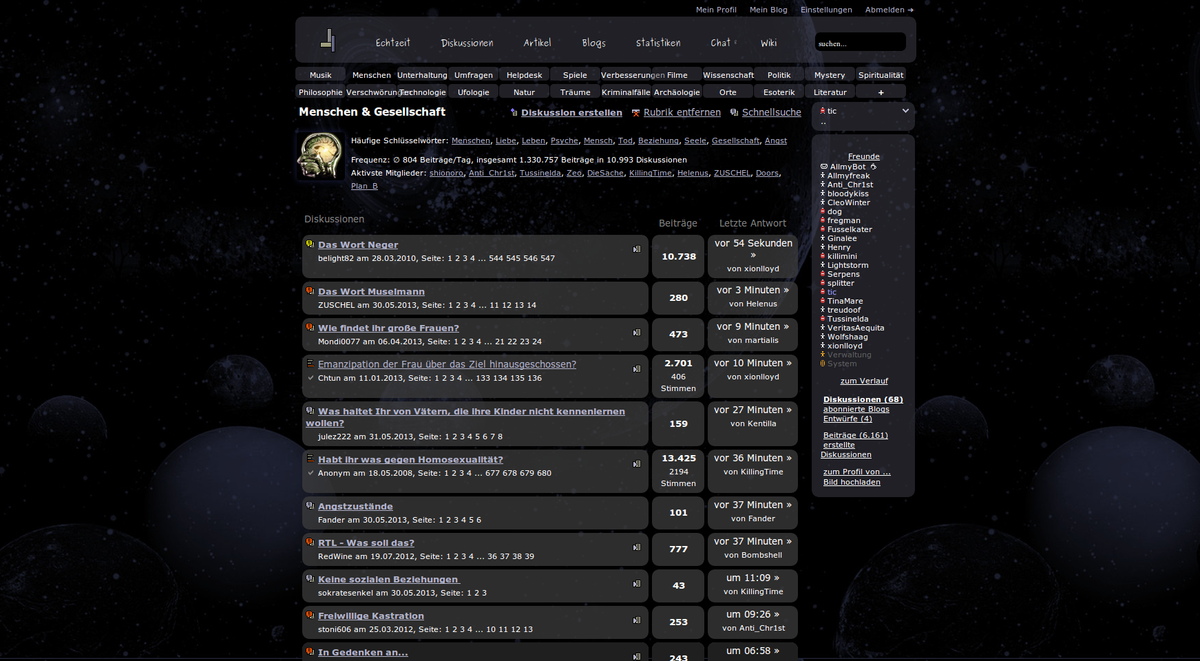Focus the 'suchen...' search field

click(x=860, y=43)
